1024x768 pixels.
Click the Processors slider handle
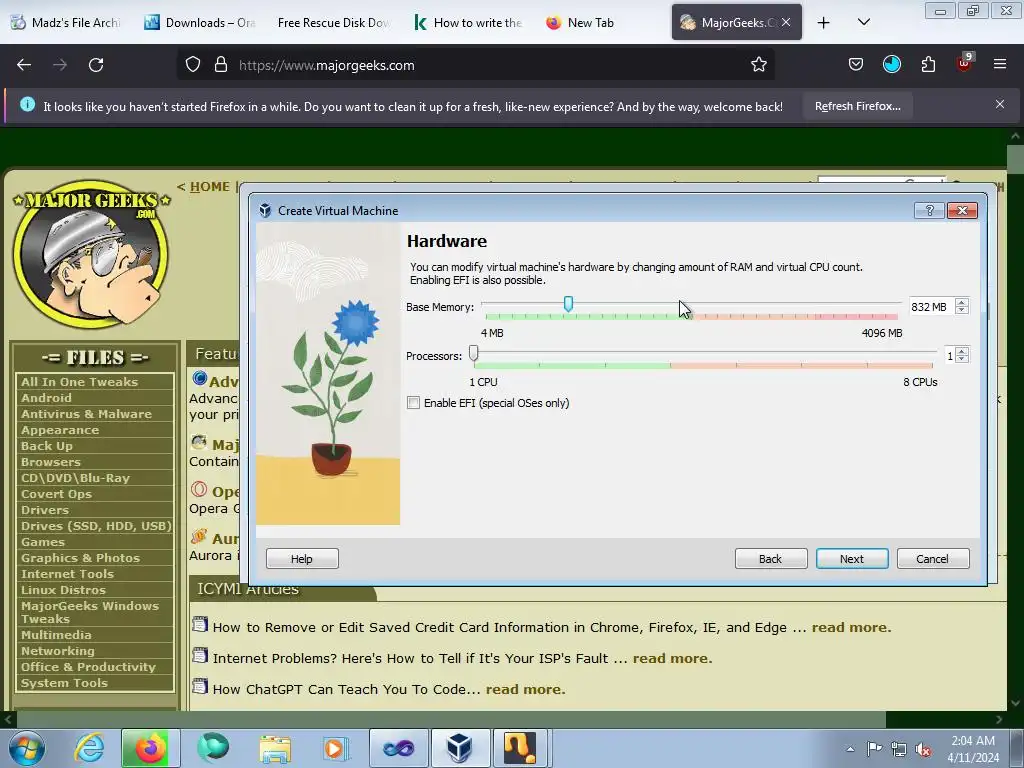(473, 353)
